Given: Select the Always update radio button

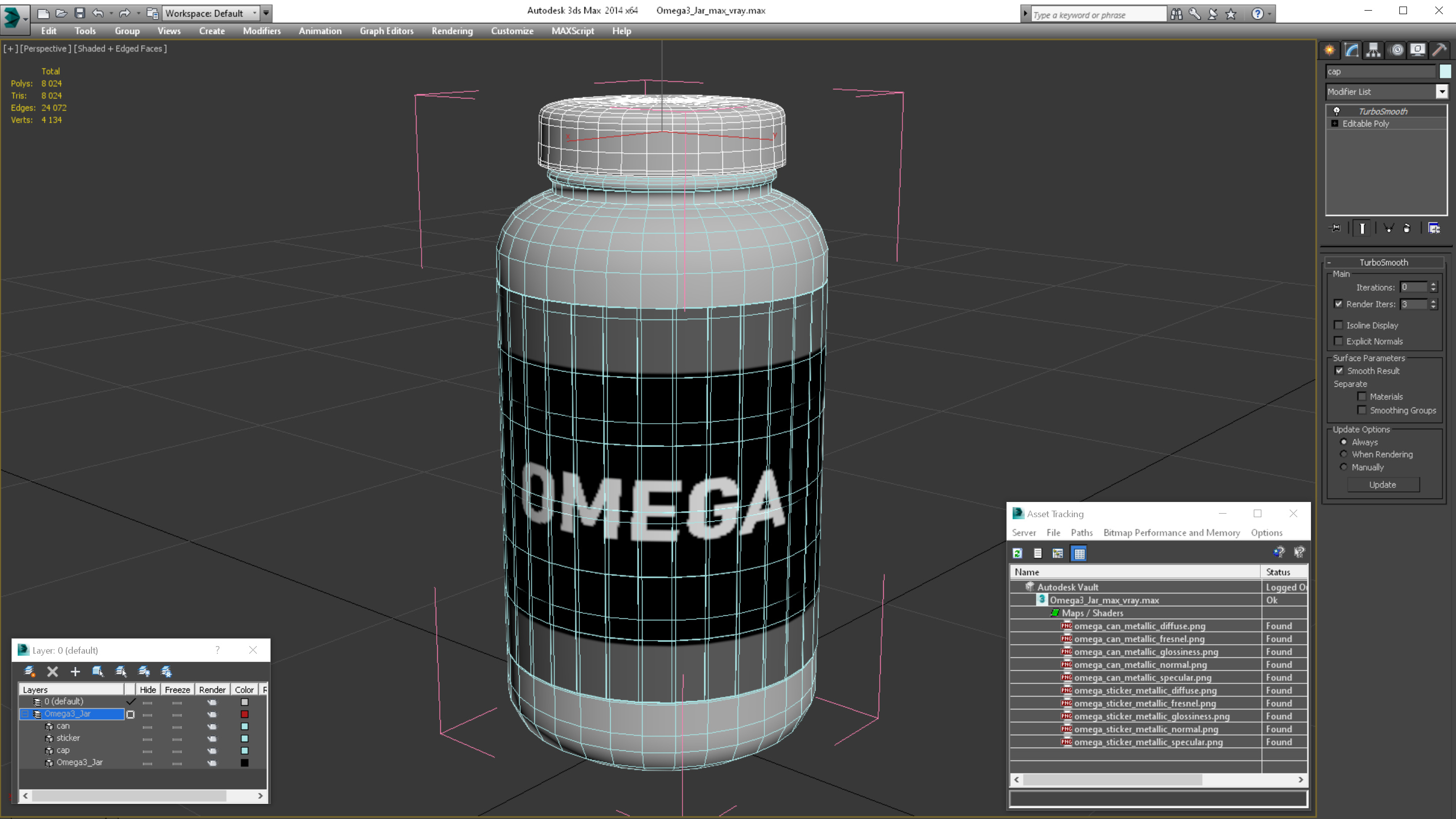Looking at the screenshot, I should click(1344, 442).
